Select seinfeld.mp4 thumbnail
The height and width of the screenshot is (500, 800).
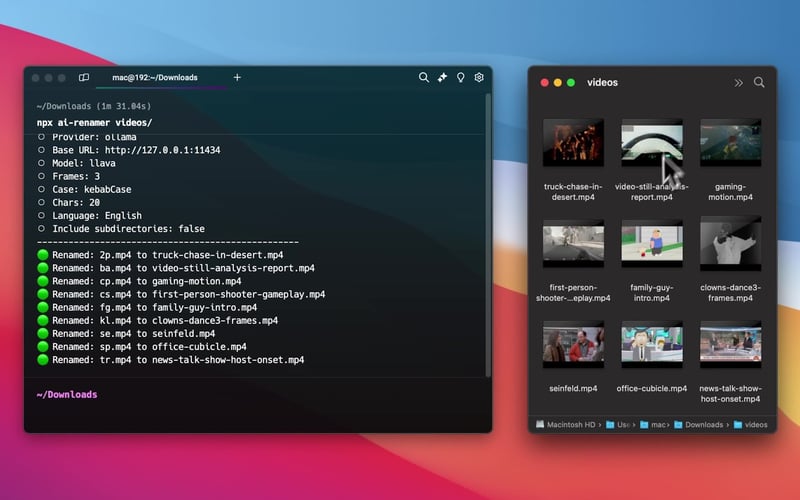[x=573, y=344]
